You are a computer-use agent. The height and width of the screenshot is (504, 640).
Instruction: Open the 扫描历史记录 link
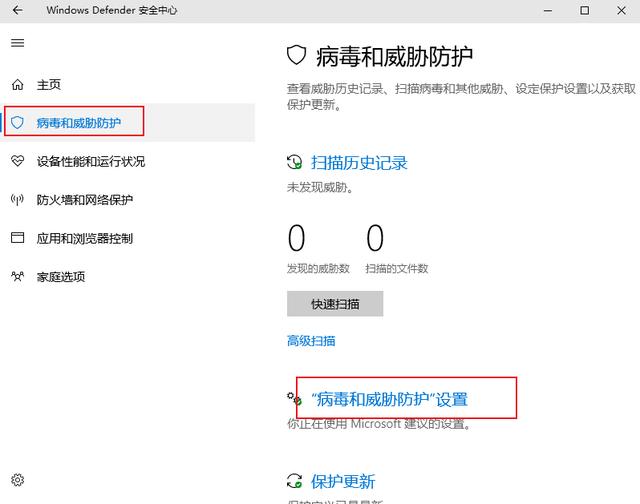(x=359, y=162)
